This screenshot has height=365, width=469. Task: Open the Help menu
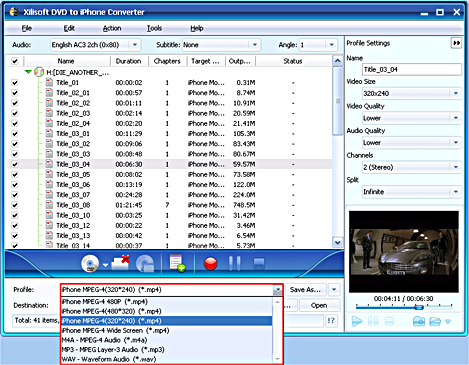(197, 28)
